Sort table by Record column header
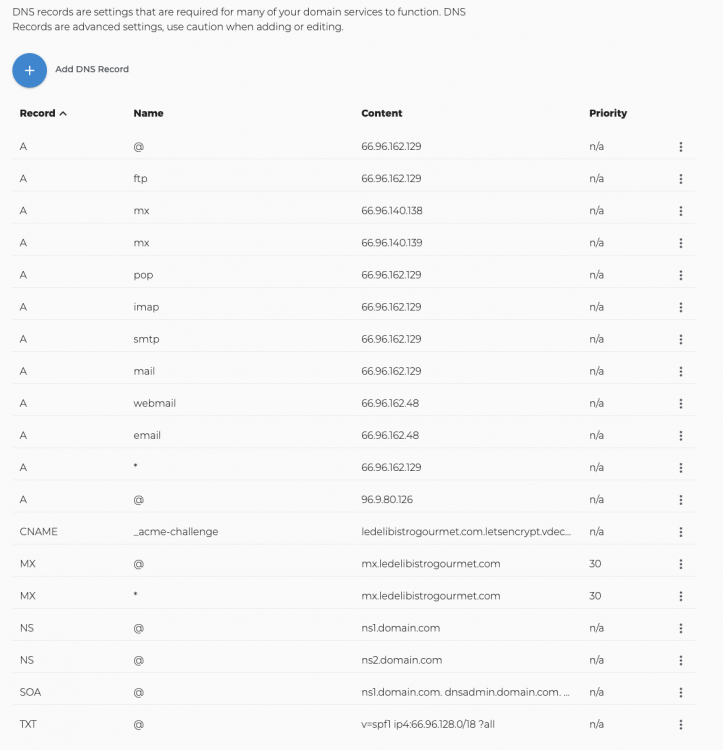Viewport: 723px width, 750px height. tap(37, 114)
